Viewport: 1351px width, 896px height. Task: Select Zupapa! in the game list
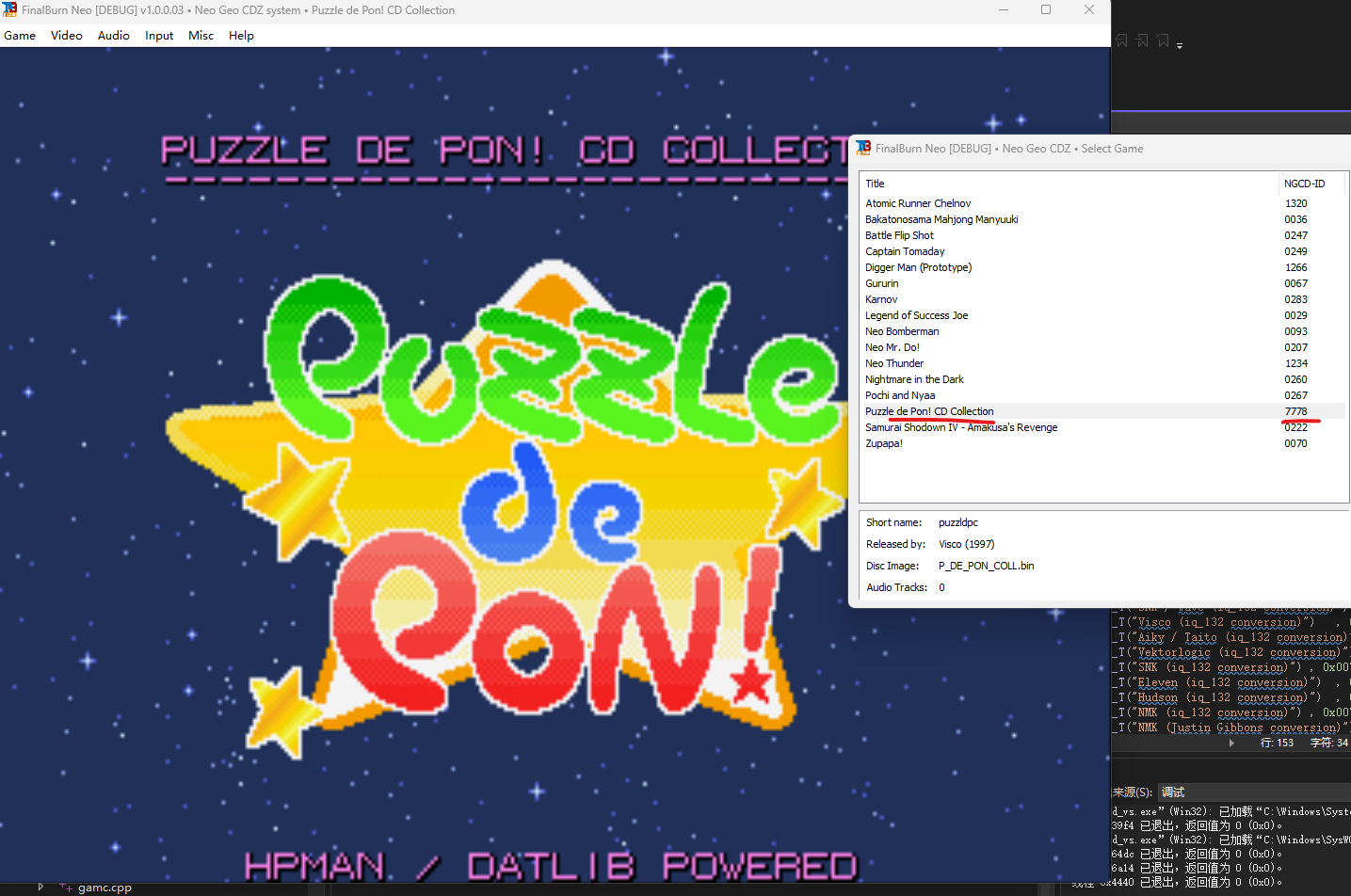tap(883, 443)
